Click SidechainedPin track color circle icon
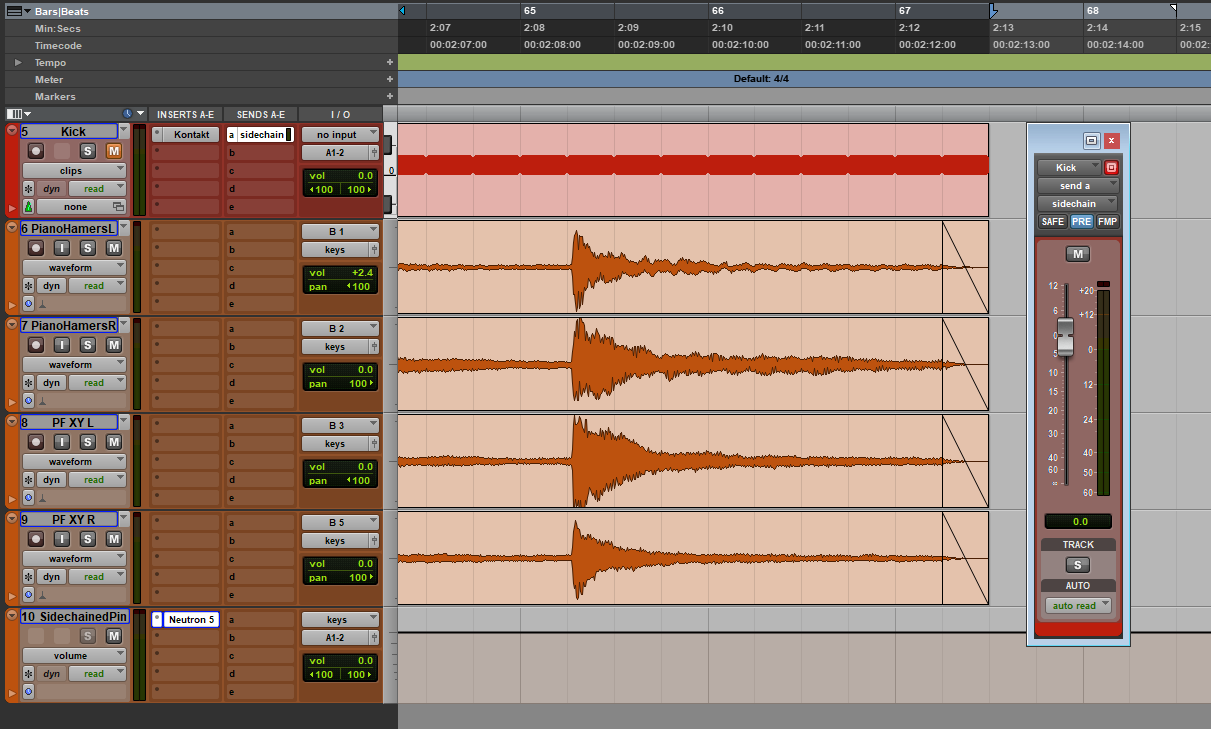This screenshot has width=1211, height=729. pyautogui.click(x=12, y=617)
